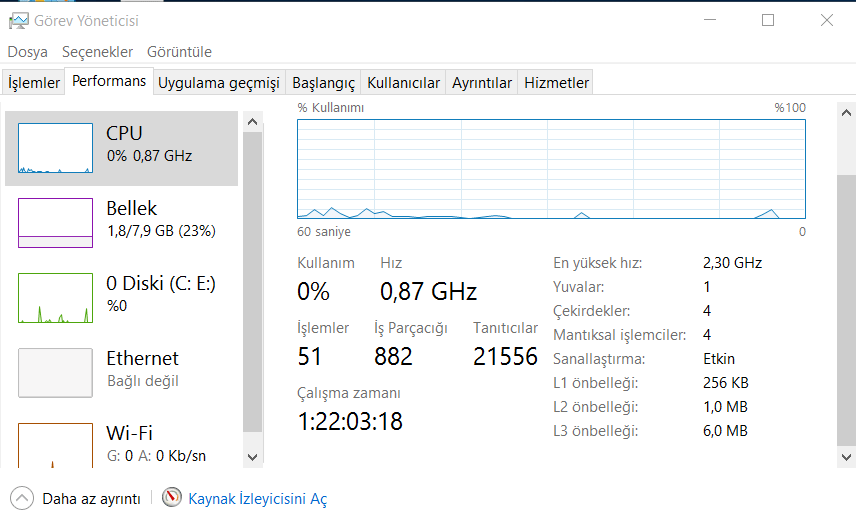The width and height of the screenshot is (856, 528).
Task: Click the Kaynak İzleyicisi resource monitor icon
Action: [x=172, y=498]
